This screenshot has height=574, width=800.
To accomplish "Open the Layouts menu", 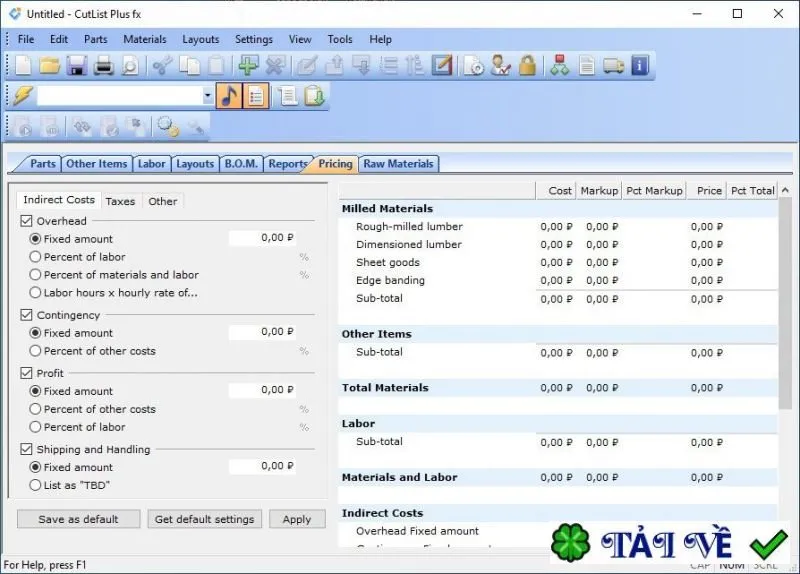I will click(201, 39).
